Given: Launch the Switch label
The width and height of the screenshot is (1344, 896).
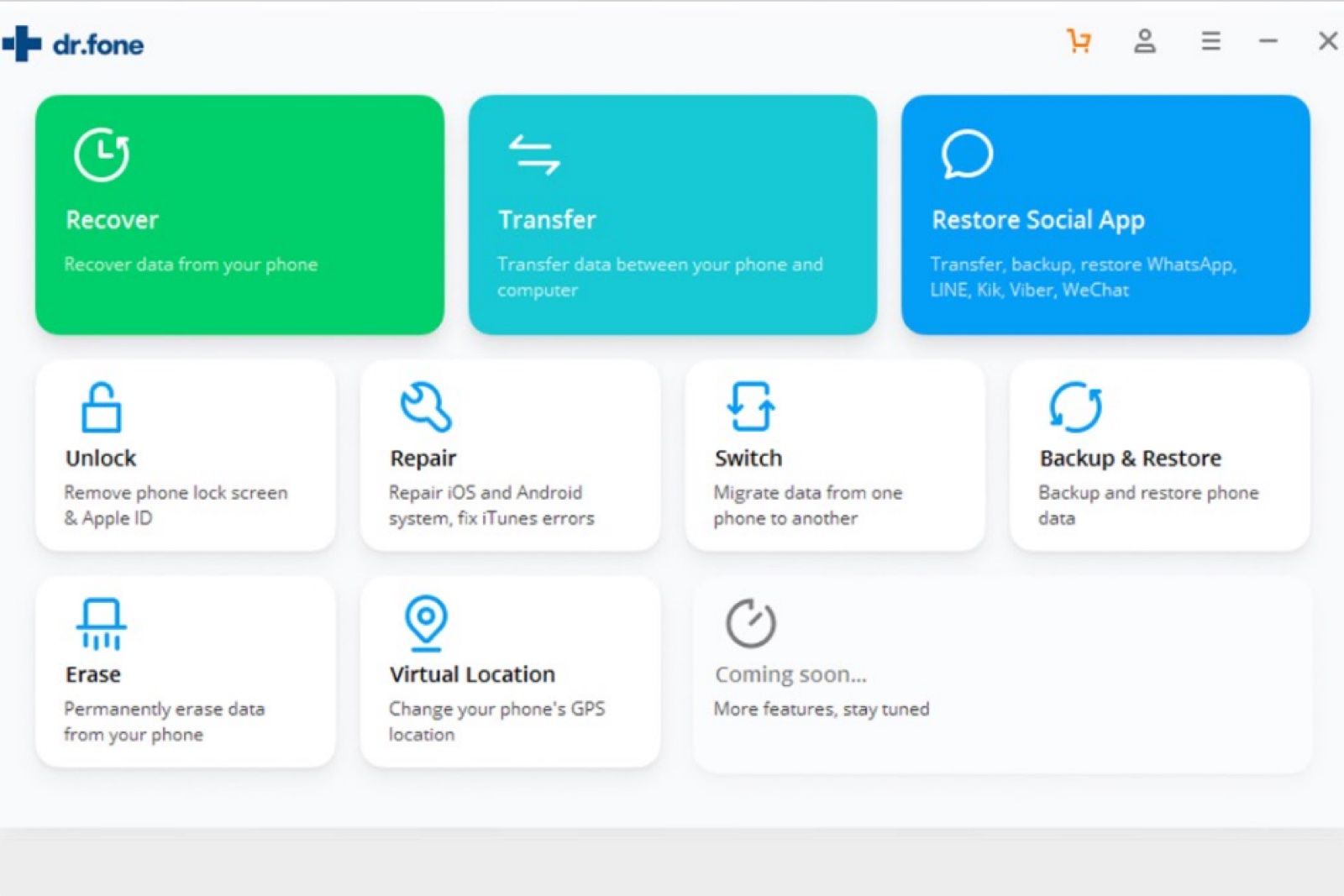Looking at the screenshot, I should click(748, 458).
